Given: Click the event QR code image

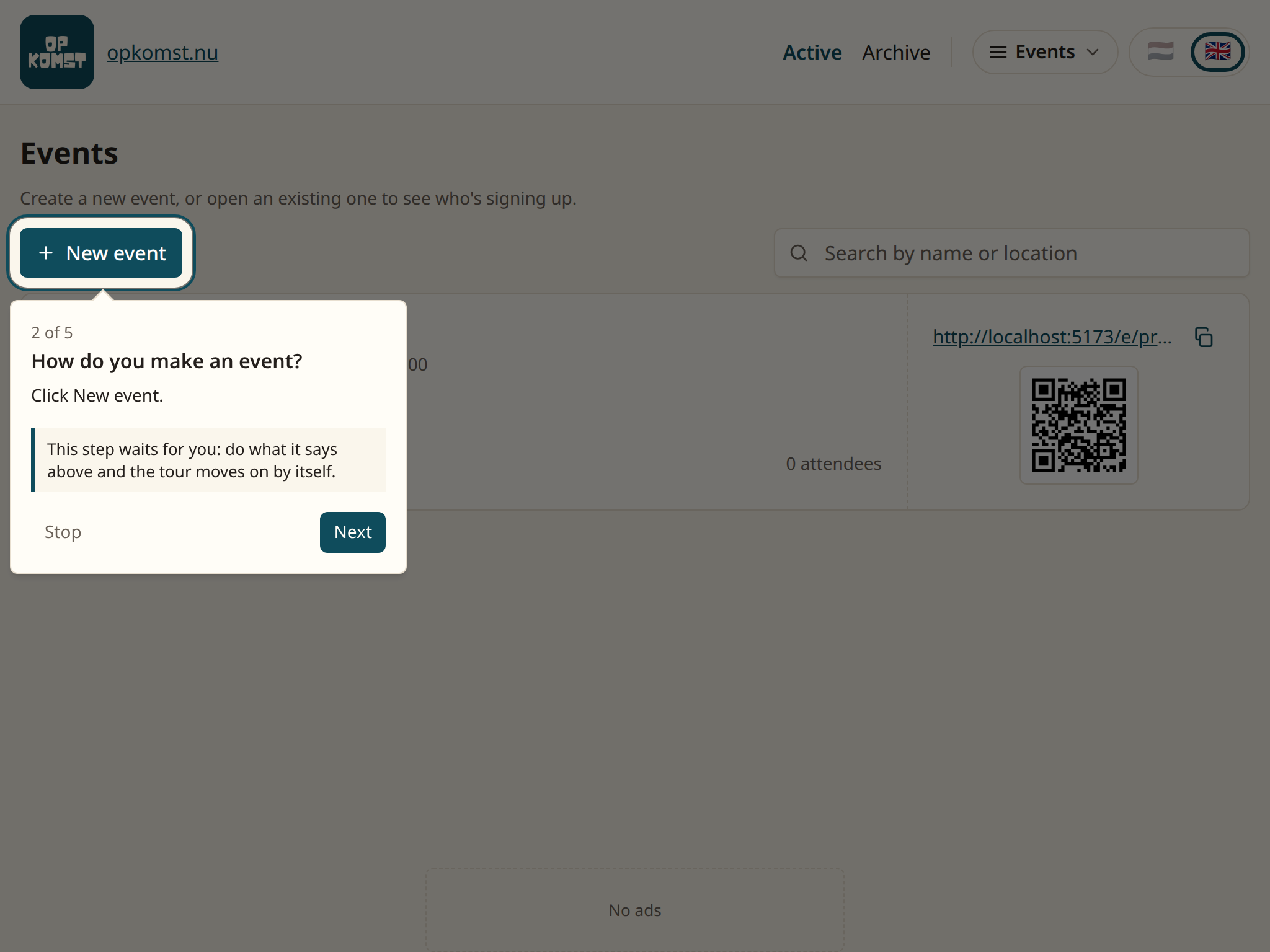Looking at the screenshot, I should click(x=1079, y=425).
